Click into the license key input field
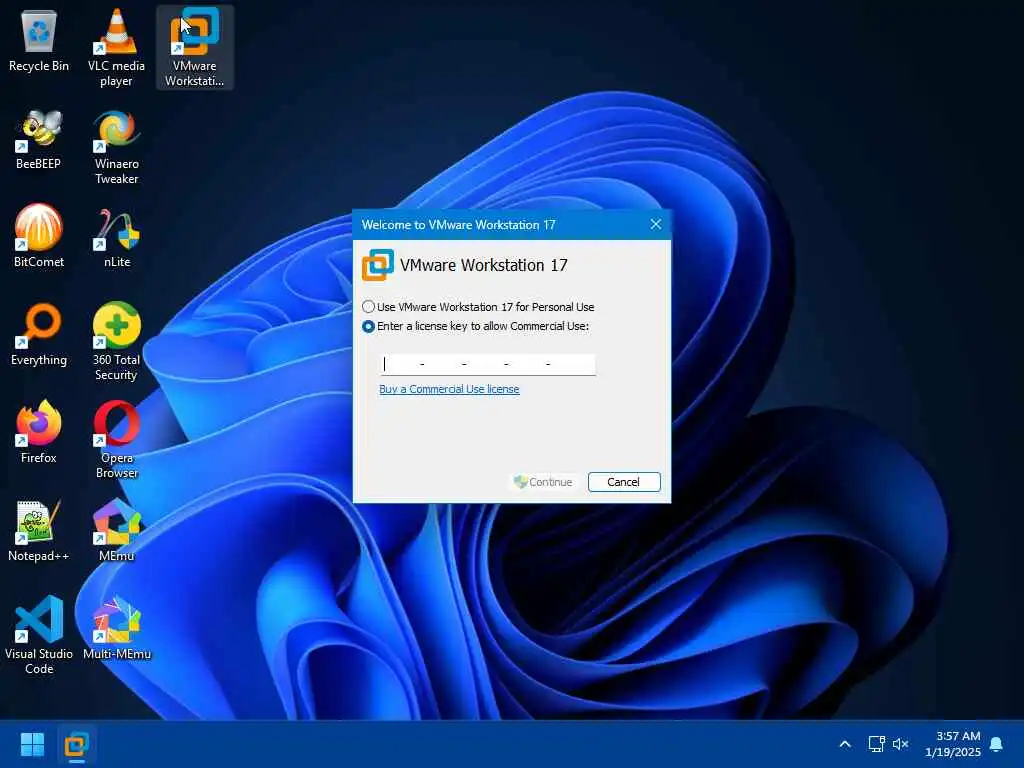 [487, 364]
